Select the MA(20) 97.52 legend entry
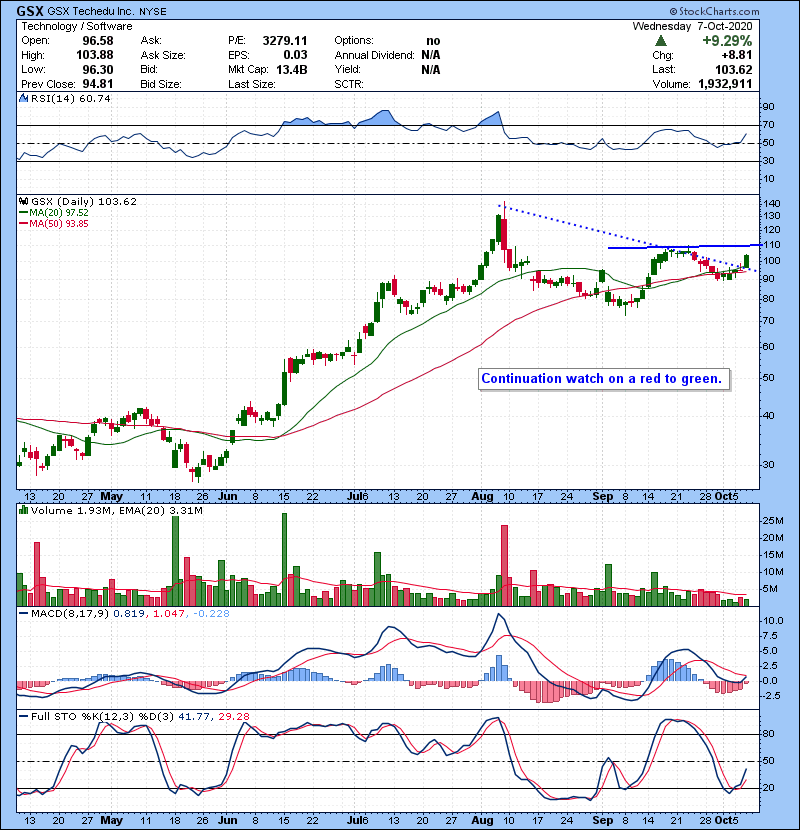 coord(53,212)
